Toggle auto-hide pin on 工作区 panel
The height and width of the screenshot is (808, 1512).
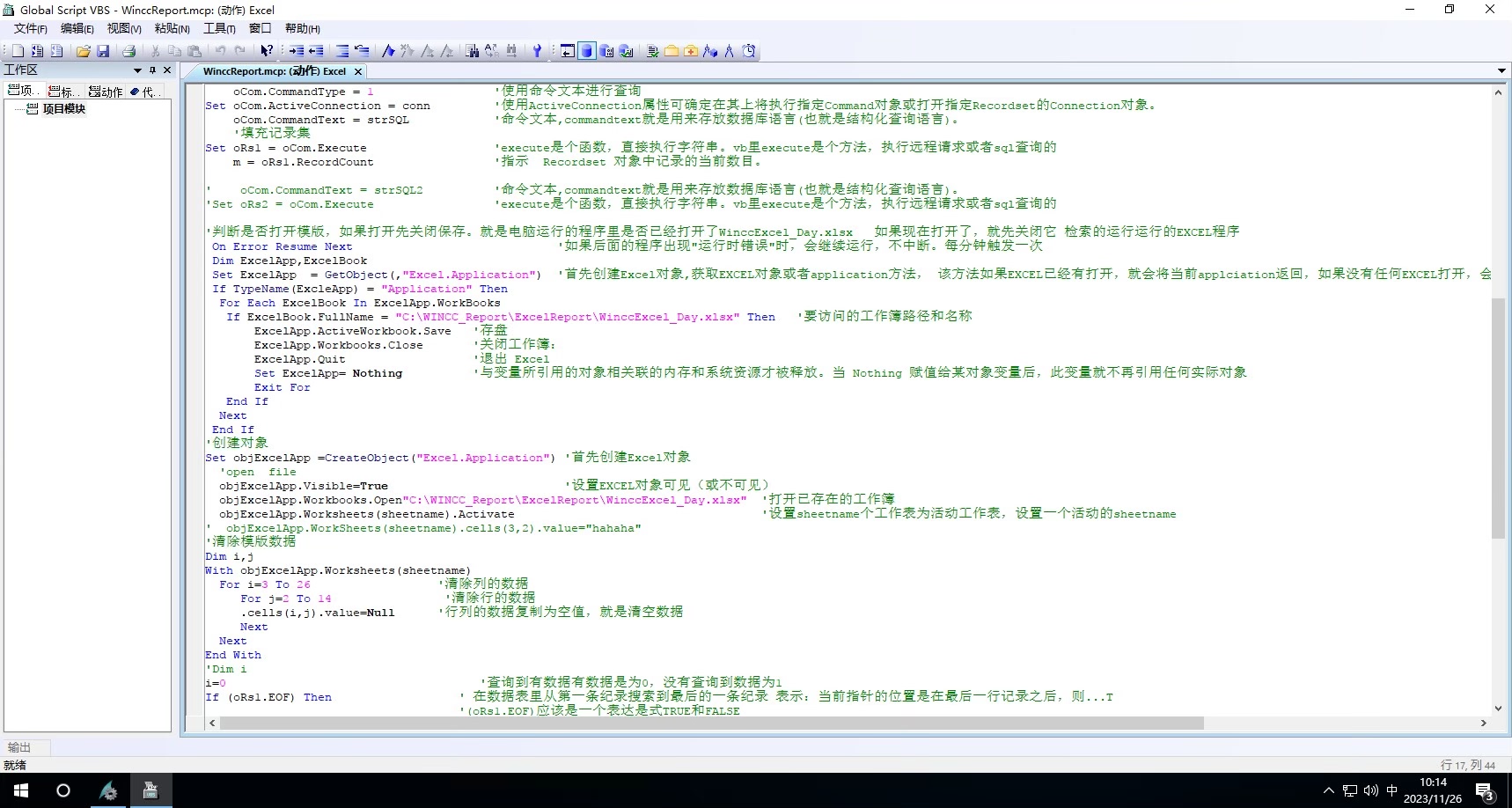click(x=152, y=70)
